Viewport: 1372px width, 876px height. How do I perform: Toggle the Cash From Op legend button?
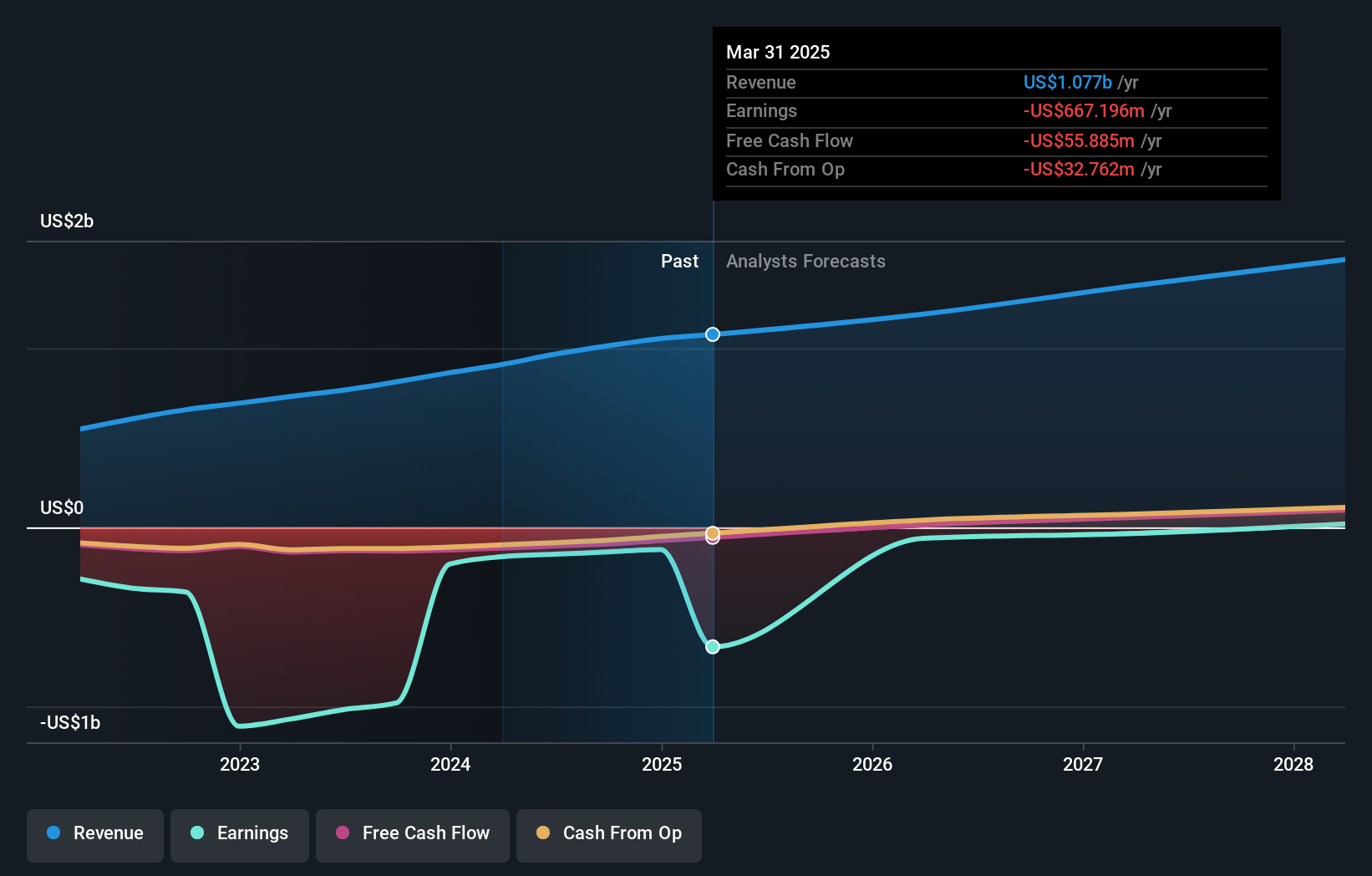pos(609,835)
